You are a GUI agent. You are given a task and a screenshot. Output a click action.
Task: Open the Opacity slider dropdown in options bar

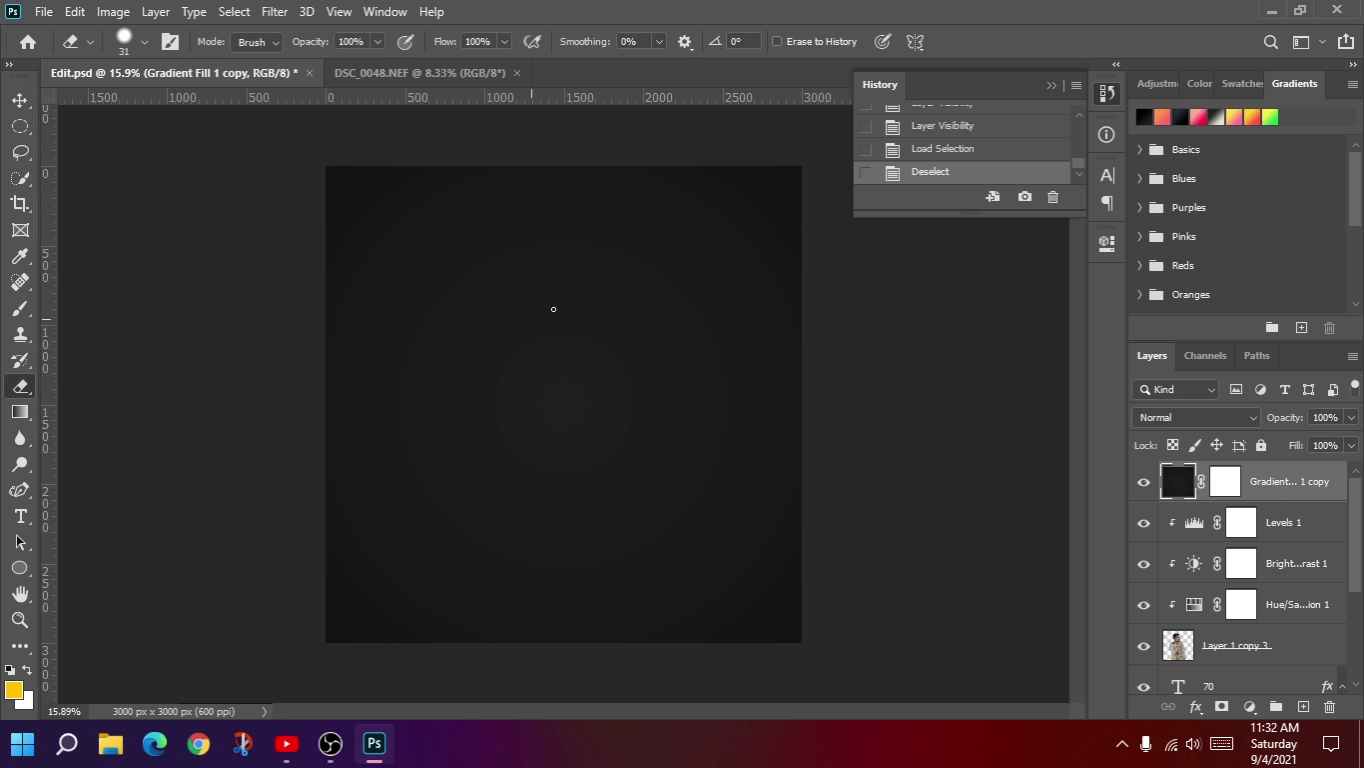click(x=377, y=42)
